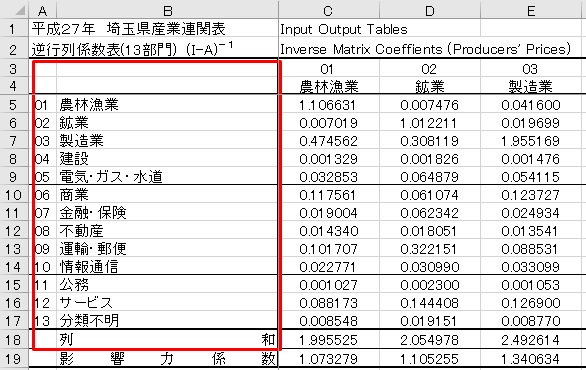Click the title cell 平成27年 埼玉県産業連関表

tap(129, 29)
